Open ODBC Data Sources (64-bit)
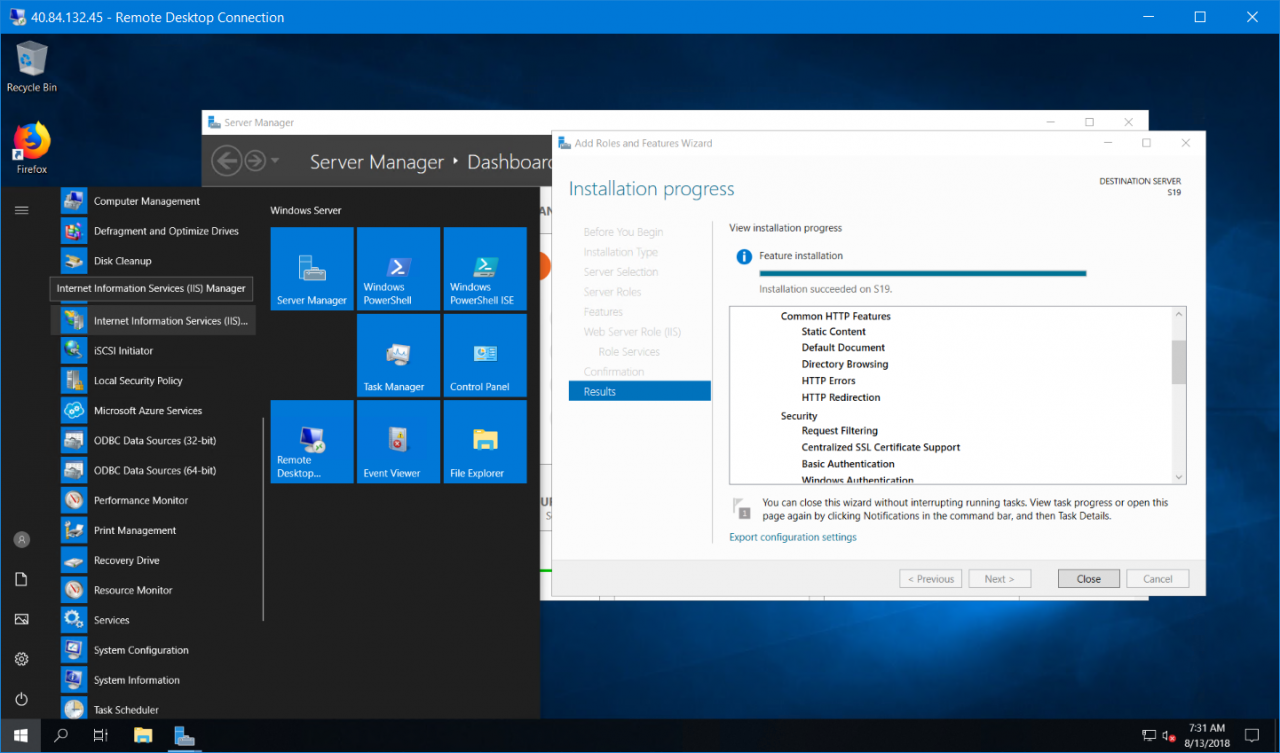 click(157, 471)
